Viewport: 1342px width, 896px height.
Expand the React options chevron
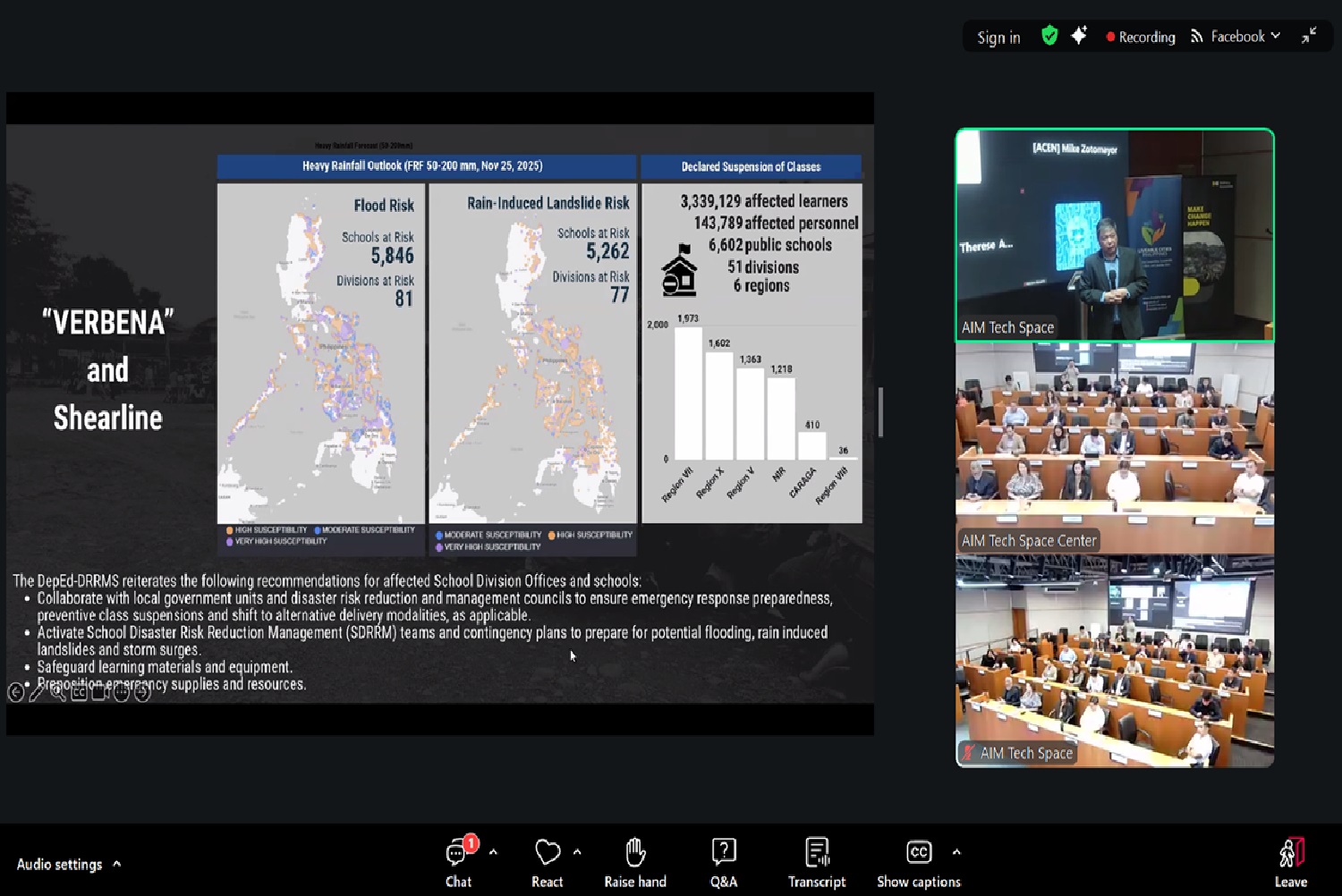pyautogui.click(x=577, y=852)
